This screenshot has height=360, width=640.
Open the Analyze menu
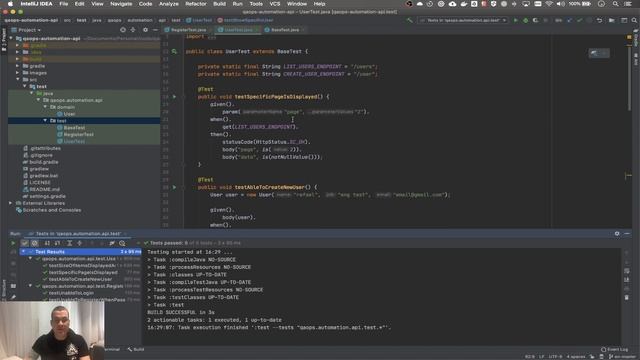coord(169,4)
